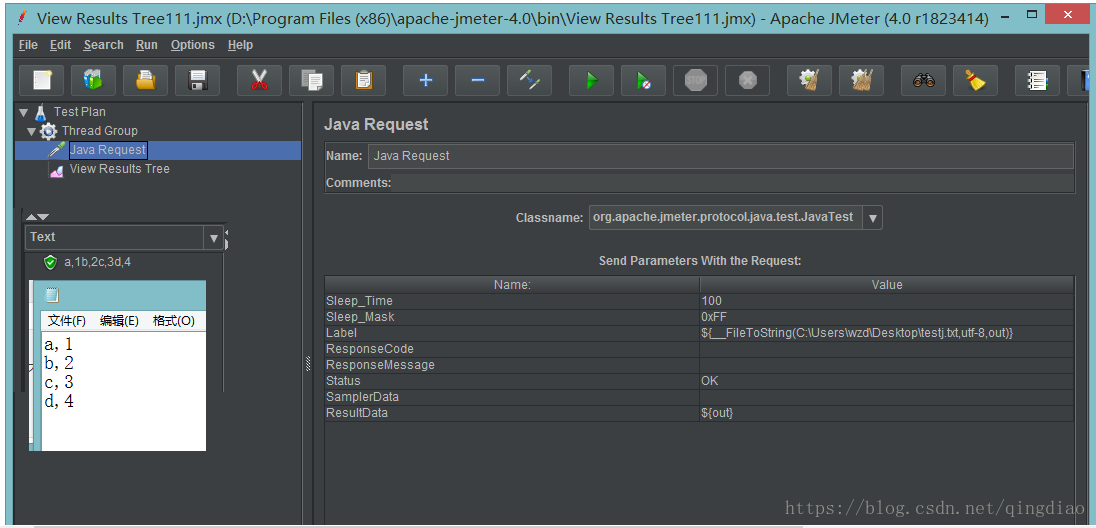
Task: Select the Thread Group tree label
Action: tap(99, 131)
